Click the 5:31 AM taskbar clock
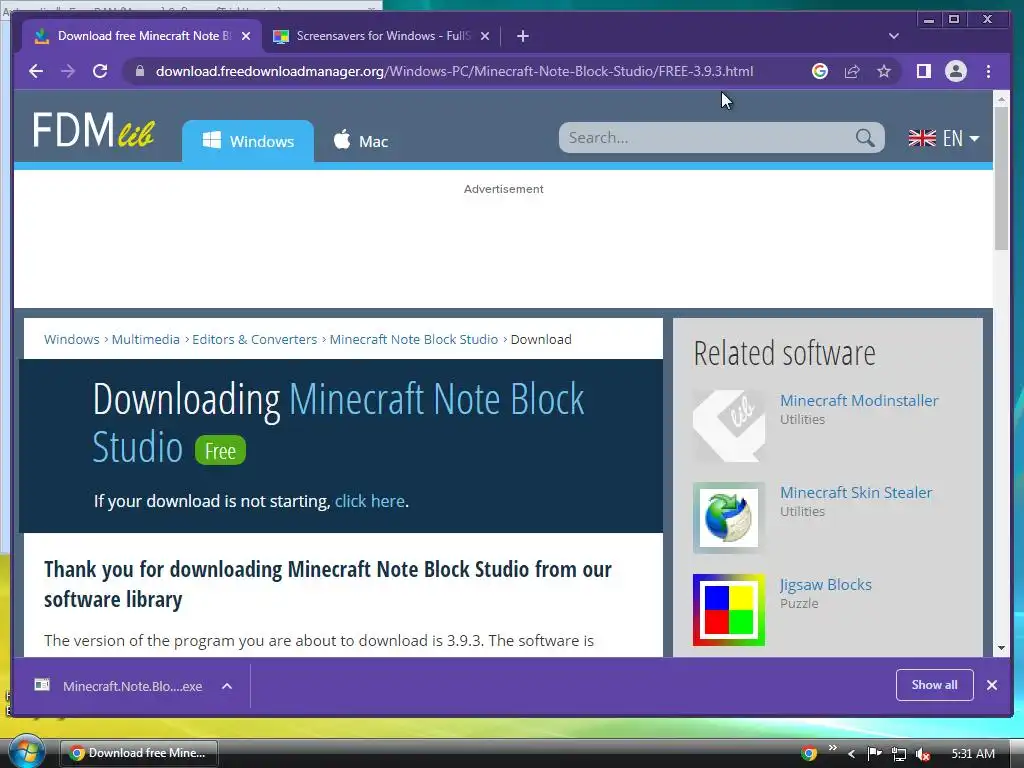This screenshot has width=1024, height=768. pyautogui.click(x=973, y=754)
